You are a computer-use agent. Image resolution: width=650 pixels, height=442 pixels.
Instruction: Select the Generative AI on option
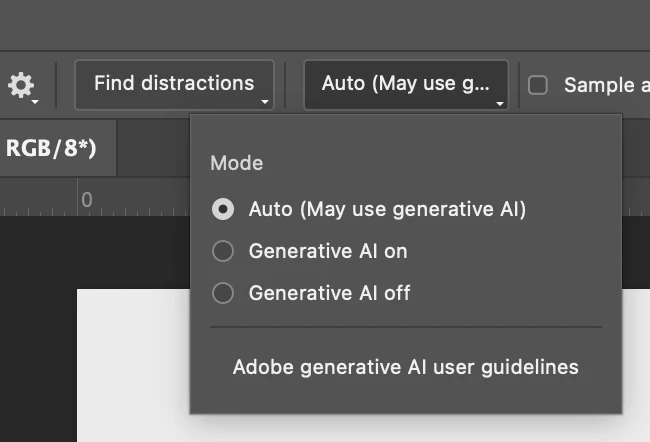point(223,251)
